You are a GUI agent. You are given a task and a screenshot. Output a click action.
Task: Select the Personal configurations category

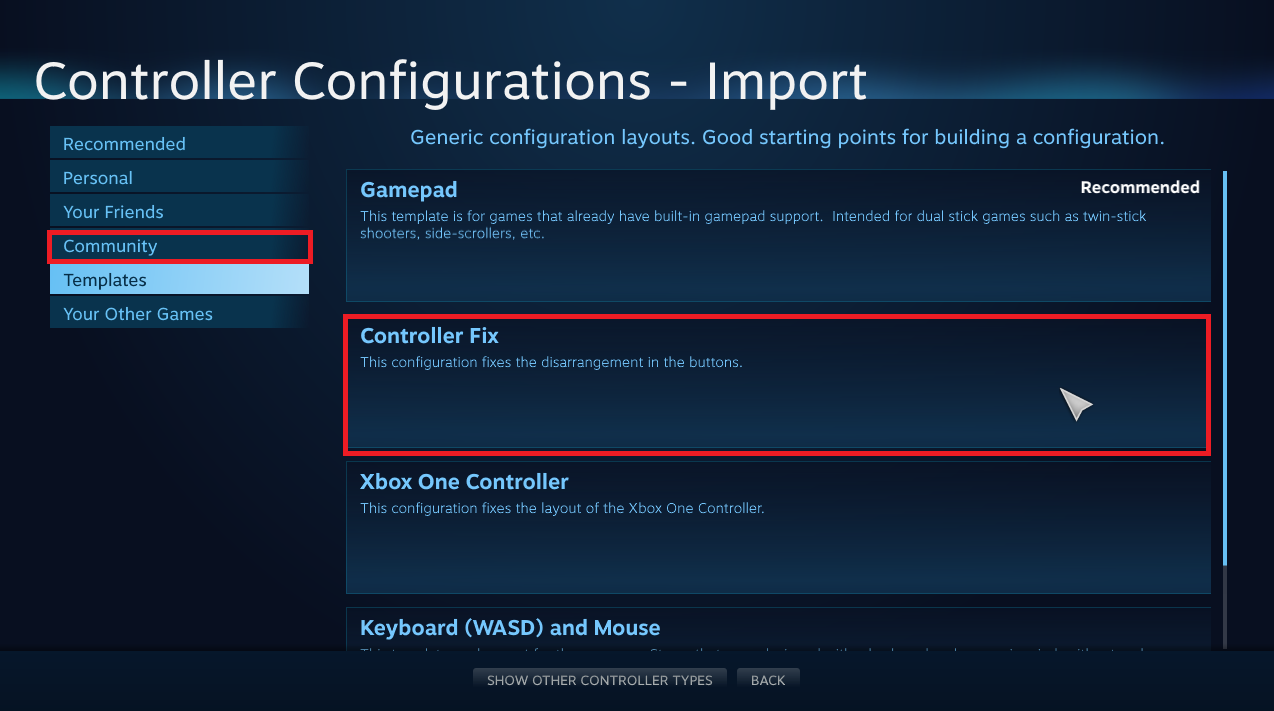click(98, 178)
